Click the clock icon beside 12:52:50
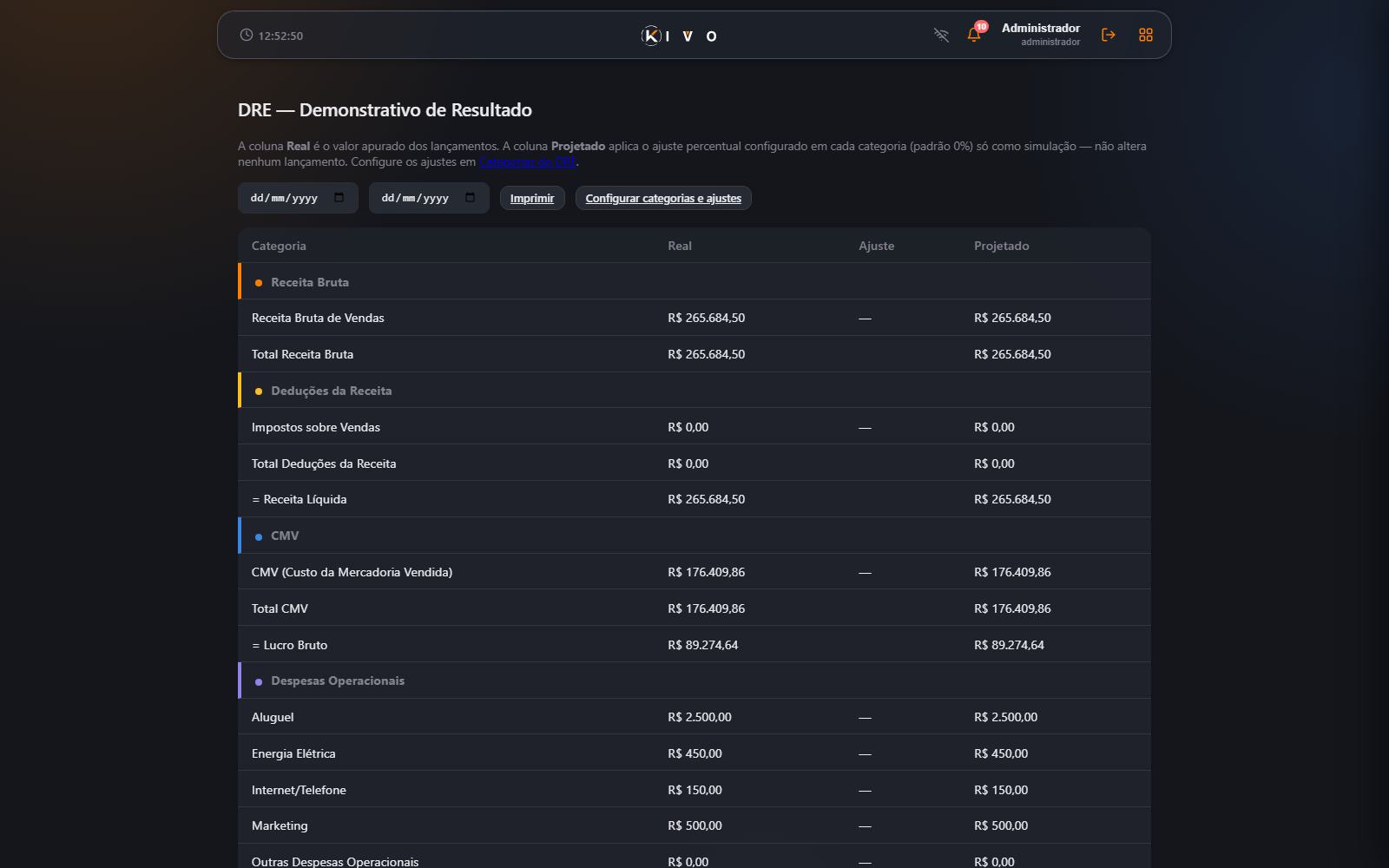Screen dimensions: 1389x868 click(247, 36)
